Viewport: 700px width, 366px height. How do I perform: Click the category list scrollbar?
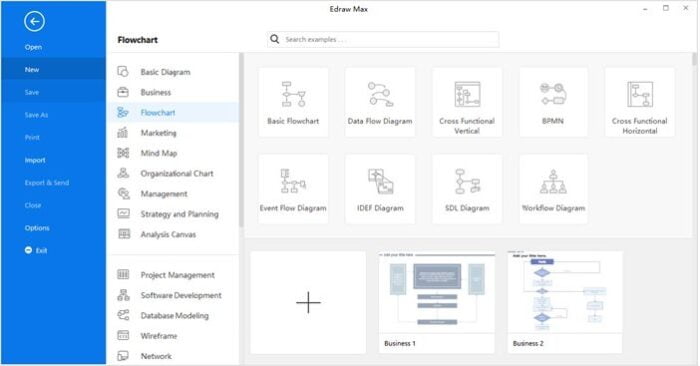(x=241, y=140)
